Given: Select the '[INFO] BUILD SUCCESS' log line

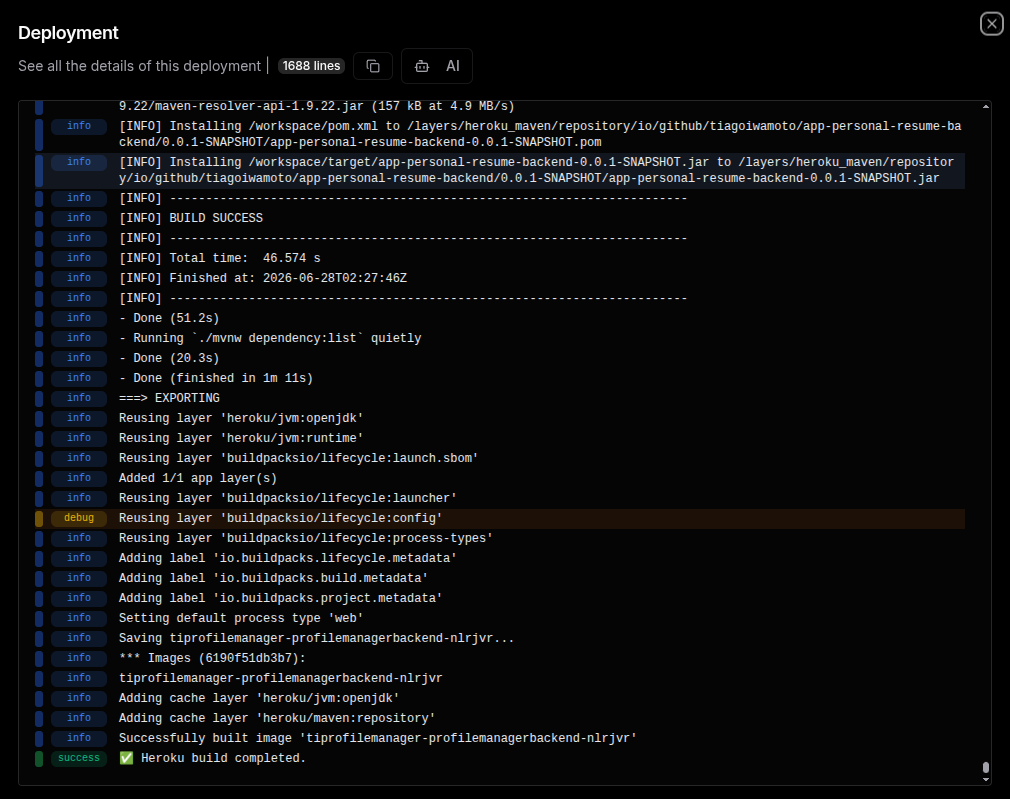Looking at the screenshot, I should point(499,218).
